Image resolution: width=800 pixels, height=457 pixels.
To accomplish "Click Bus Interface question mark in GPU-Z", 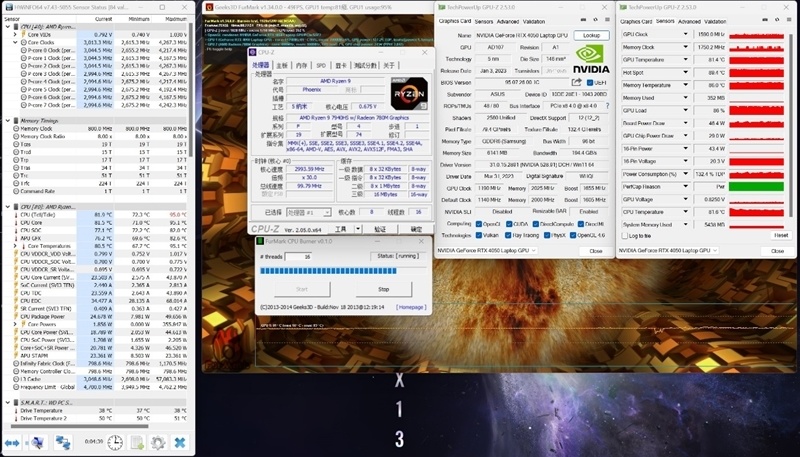I will (607, 106).
